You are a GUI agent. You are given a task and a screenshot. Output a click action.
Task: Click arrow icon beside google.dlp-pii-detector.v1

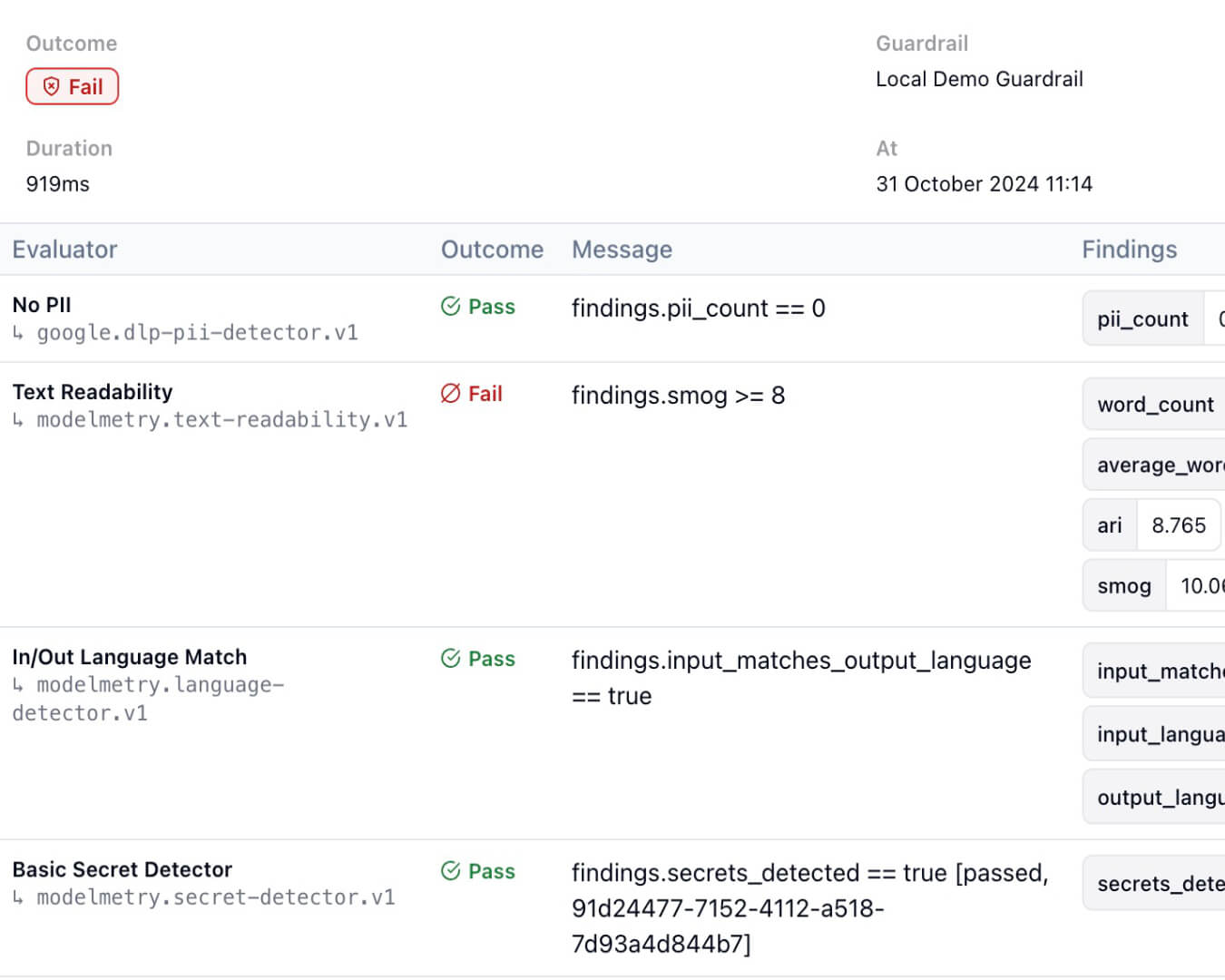coord(18,334)
